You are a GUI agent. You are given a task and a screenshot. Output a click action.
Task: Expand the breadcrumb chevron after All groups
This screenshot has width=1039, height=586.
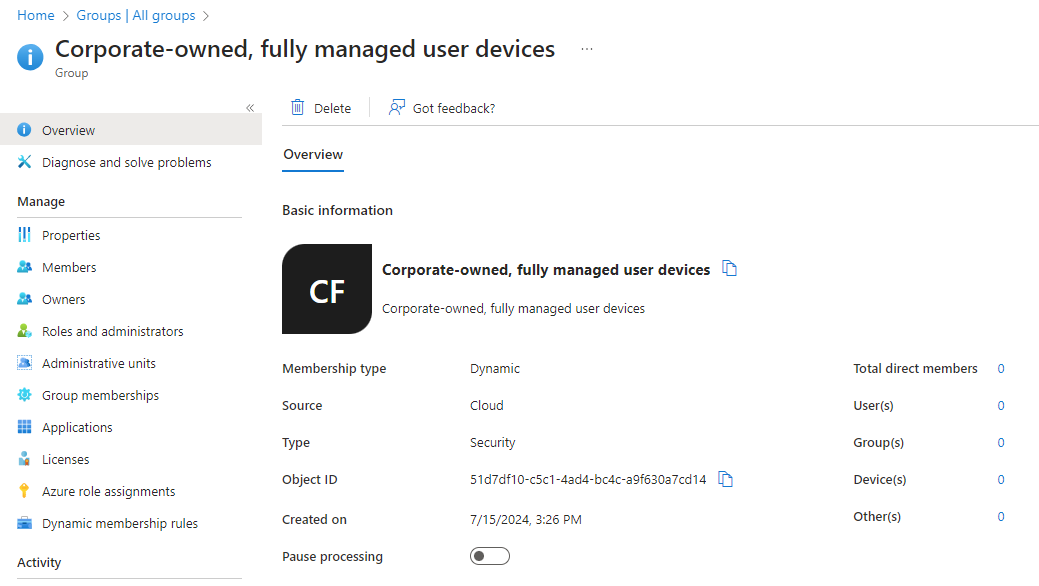point(205,15)
